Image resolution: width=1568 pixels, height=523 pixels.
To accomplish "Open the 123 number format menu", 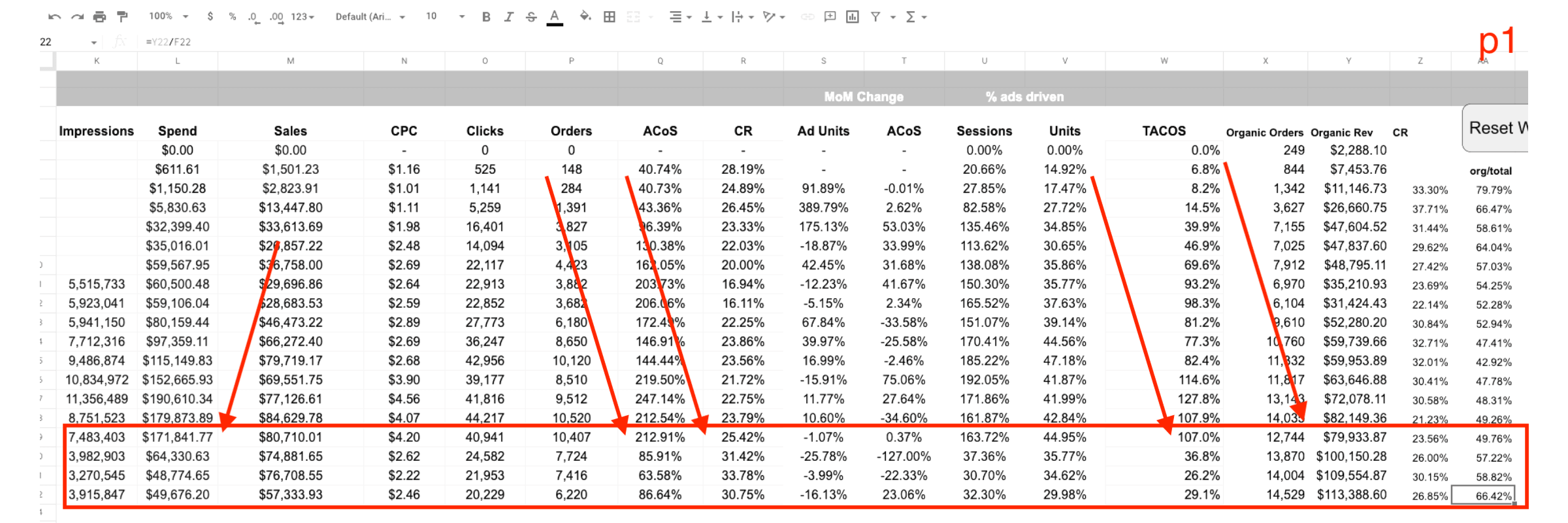I will pyautogui.click(x=302, y=17).
